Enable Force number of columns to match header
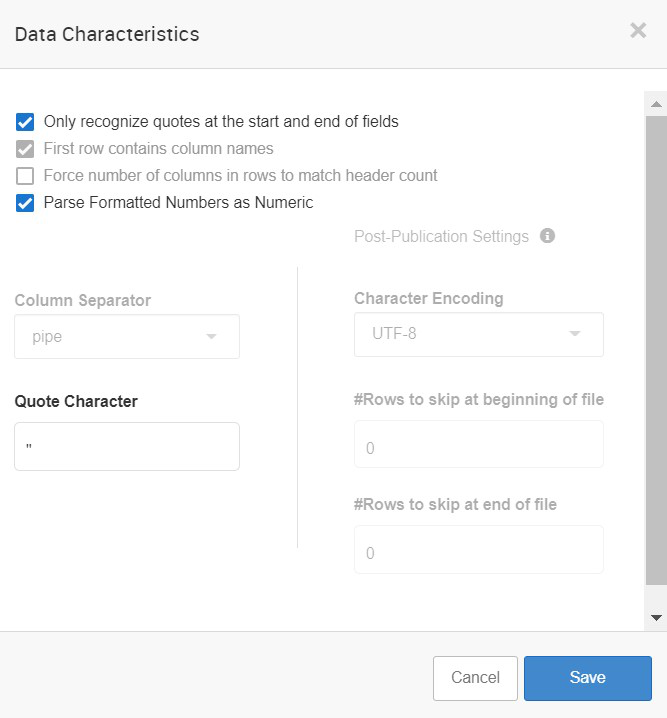Screen dimensions: 667x718 click(x=25, y=176)
